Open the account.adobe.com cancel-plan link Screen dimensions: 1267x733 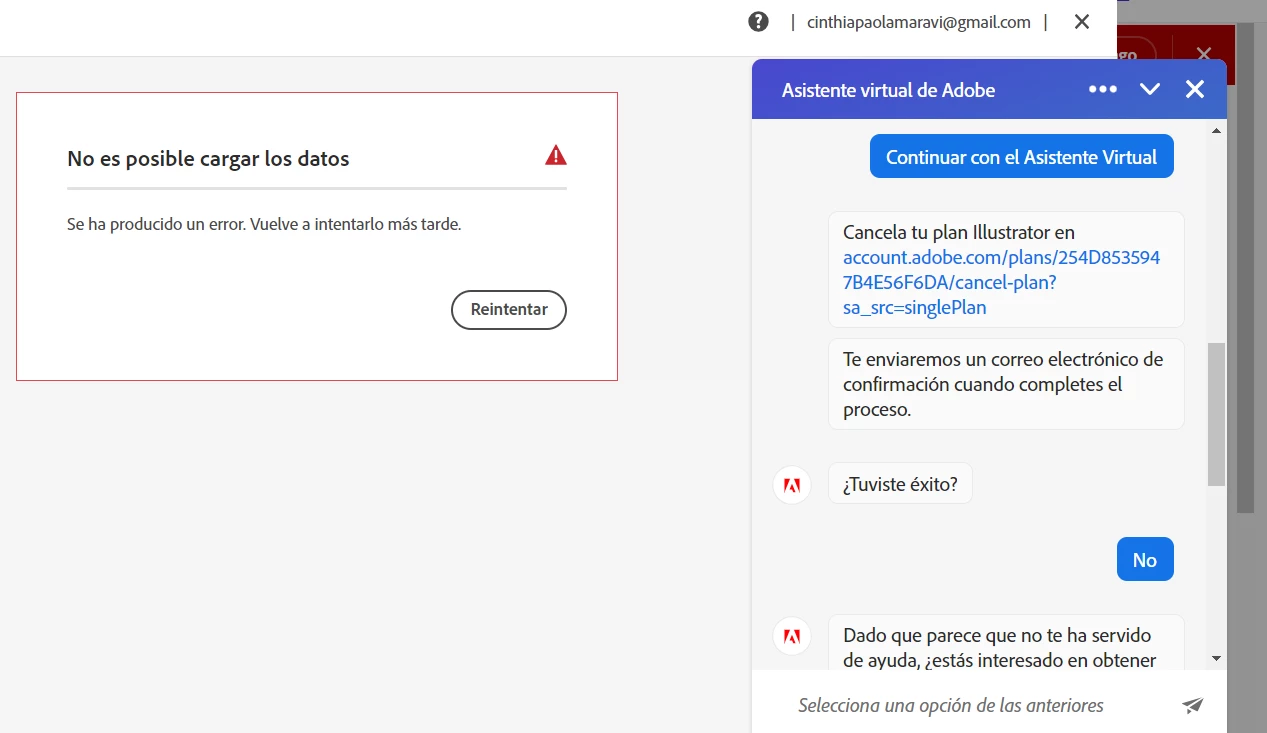[1001, 282]
